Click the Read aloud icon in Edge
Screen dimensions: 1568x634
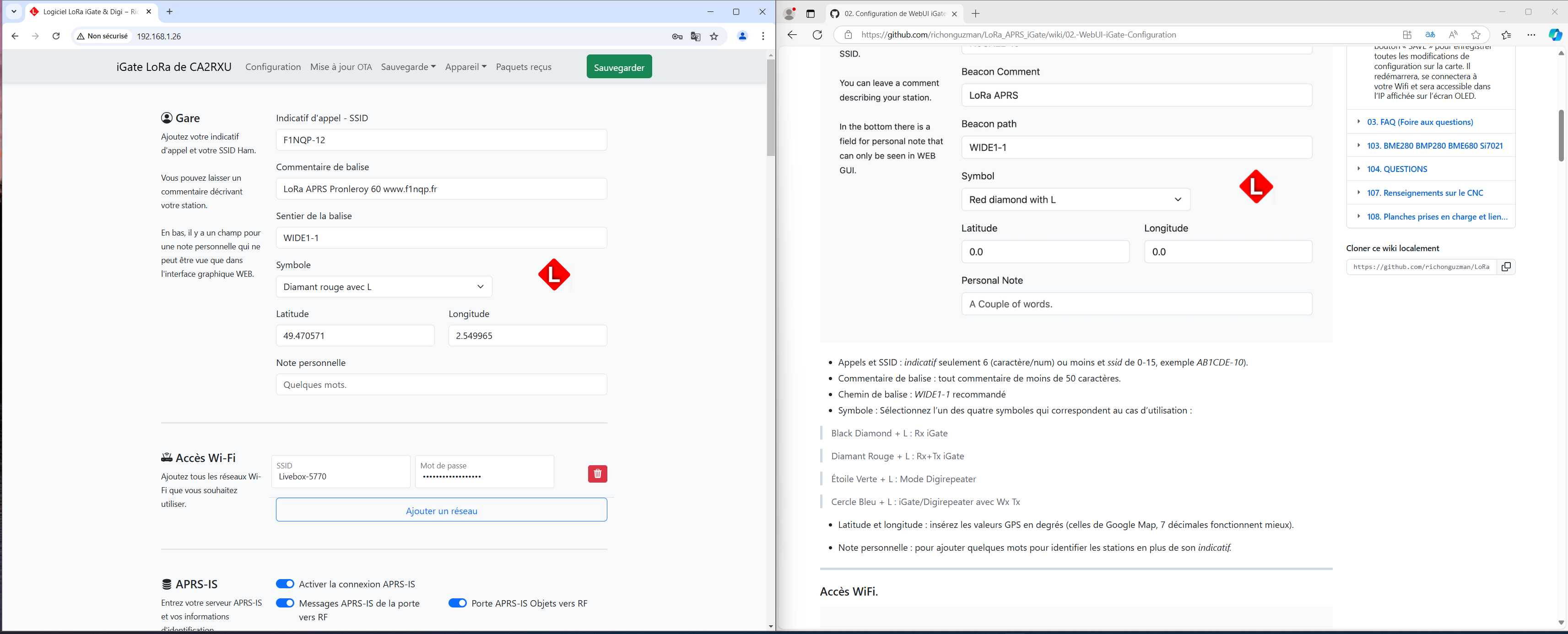coord(1453,35)
